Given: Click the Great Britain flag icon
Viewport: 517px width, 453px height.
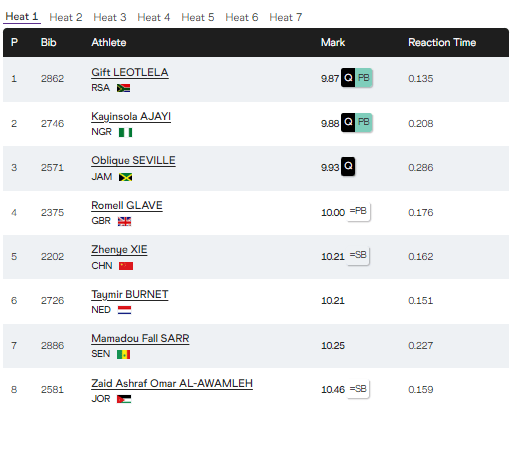Looking at the screenshot, I should (124, 221).
